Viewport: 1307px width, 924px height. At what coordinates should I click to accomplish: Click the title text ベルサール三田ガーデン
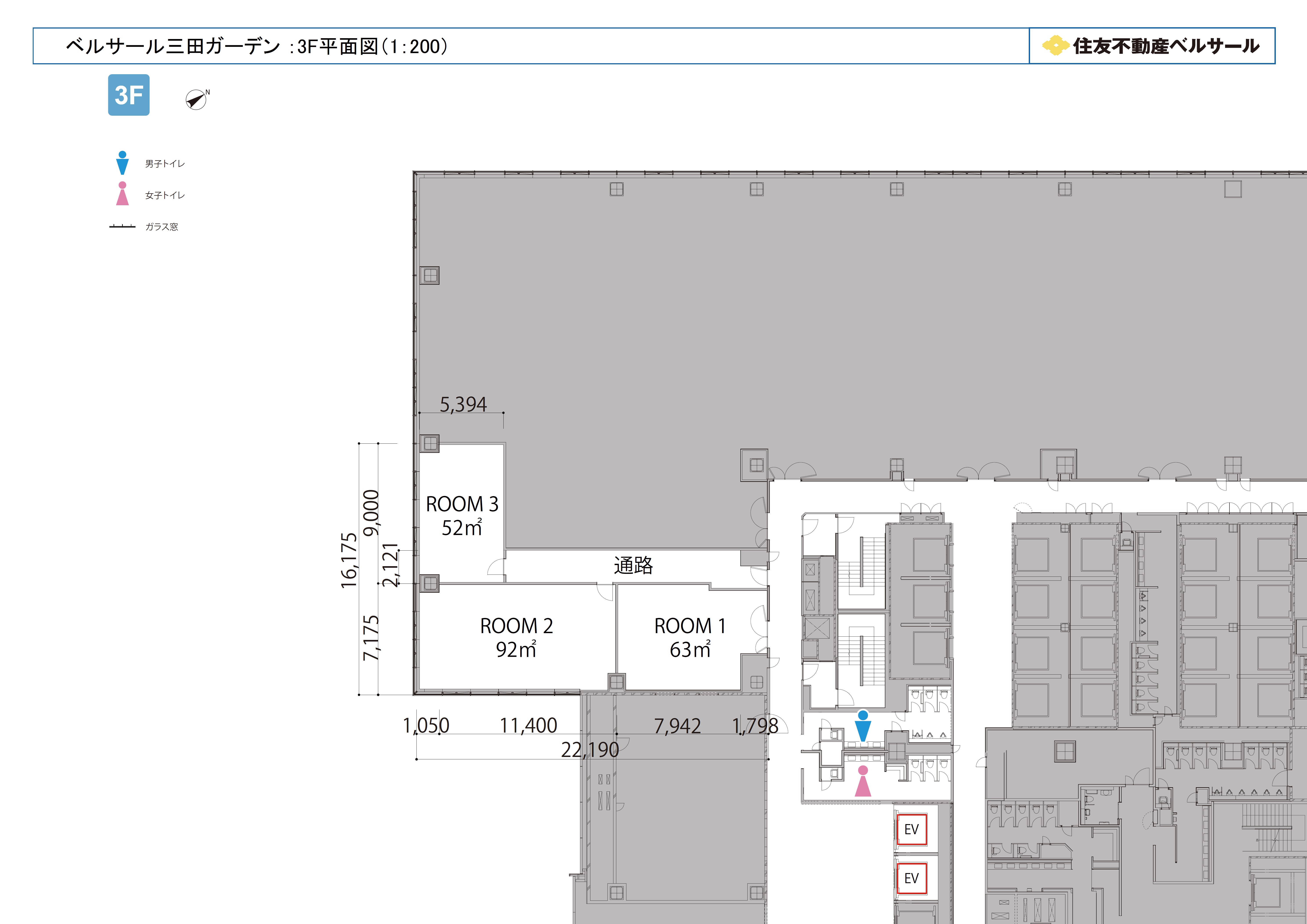173,46
